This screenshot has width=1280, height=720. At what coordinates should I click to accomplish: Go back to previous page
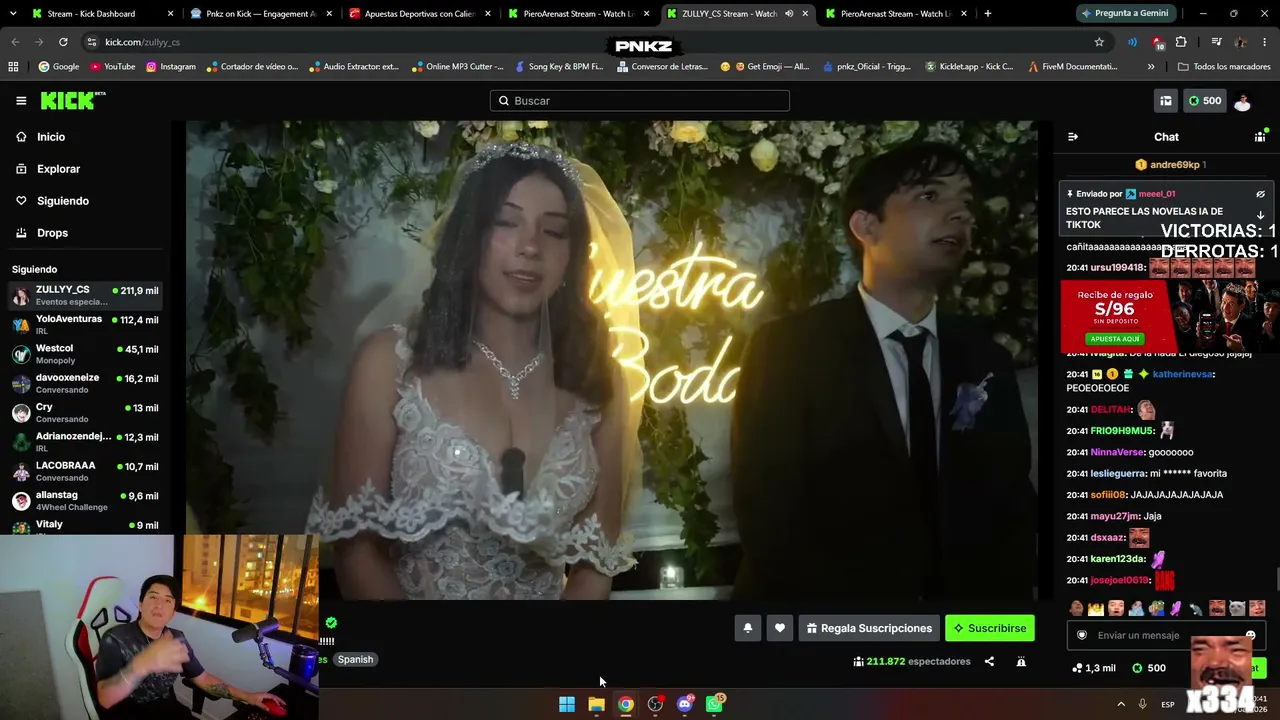tap(15, 42)
